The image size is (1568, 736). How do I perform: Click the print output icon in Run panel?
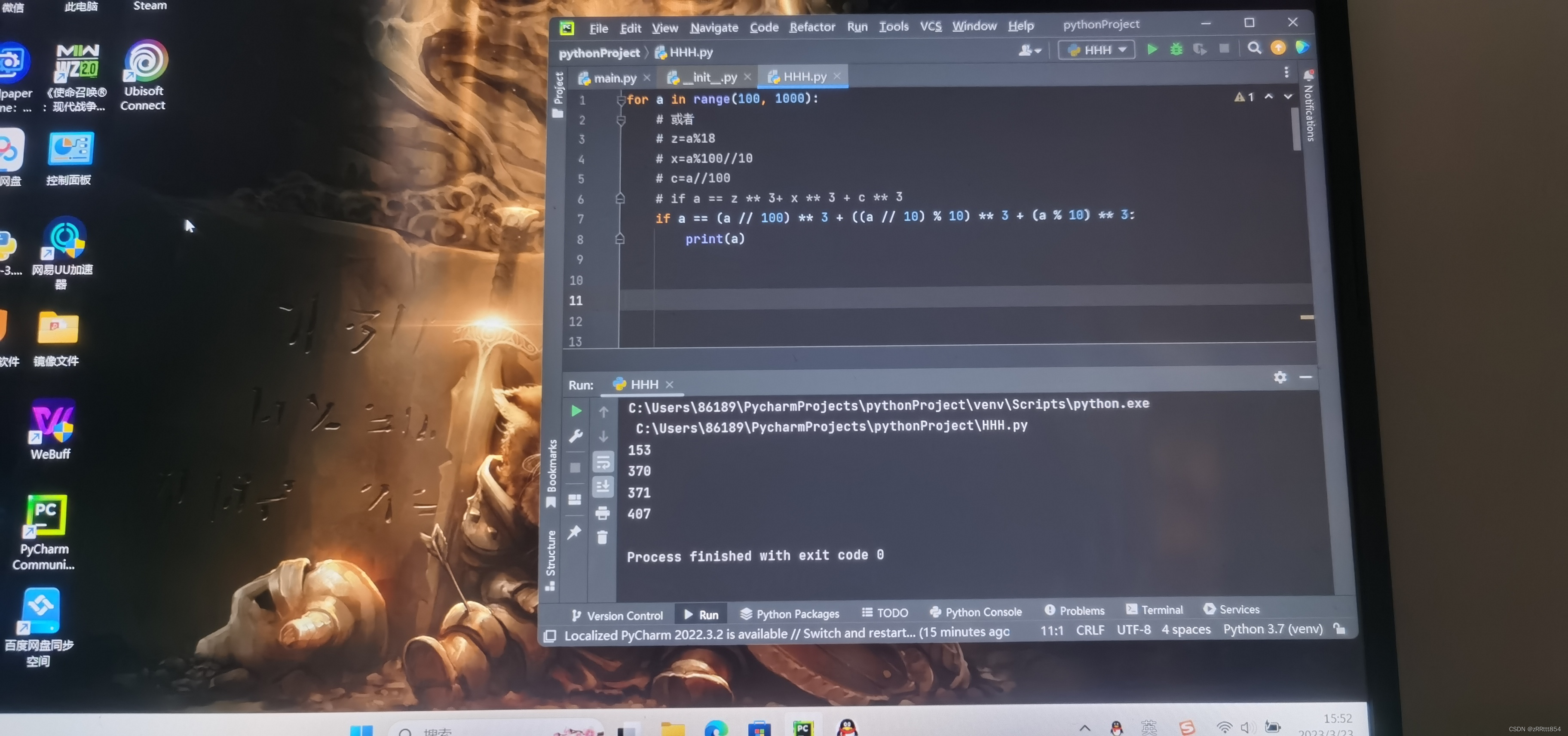point(603,513)
